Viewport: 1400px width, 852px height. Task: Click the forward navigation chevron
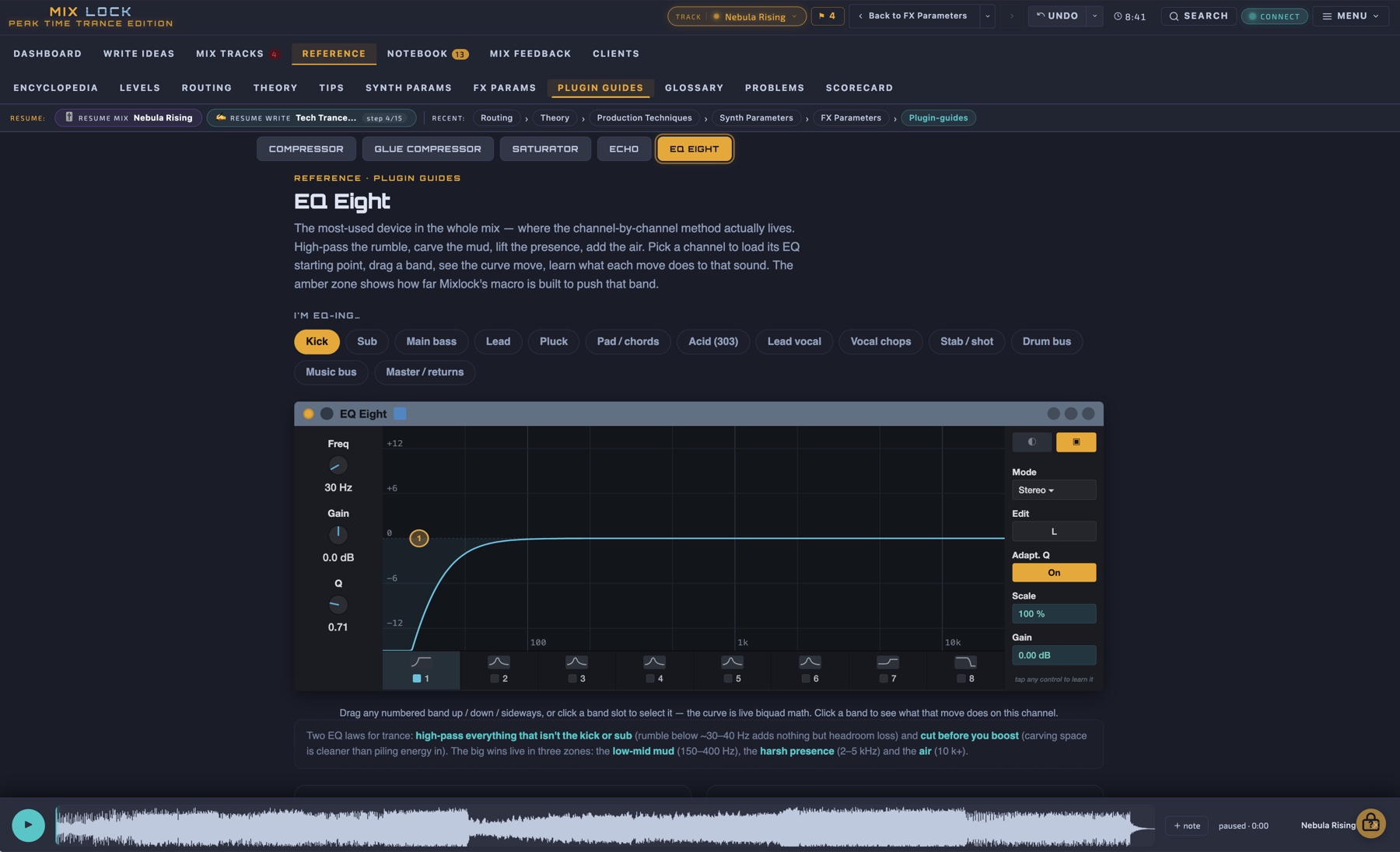(1011, 16)
